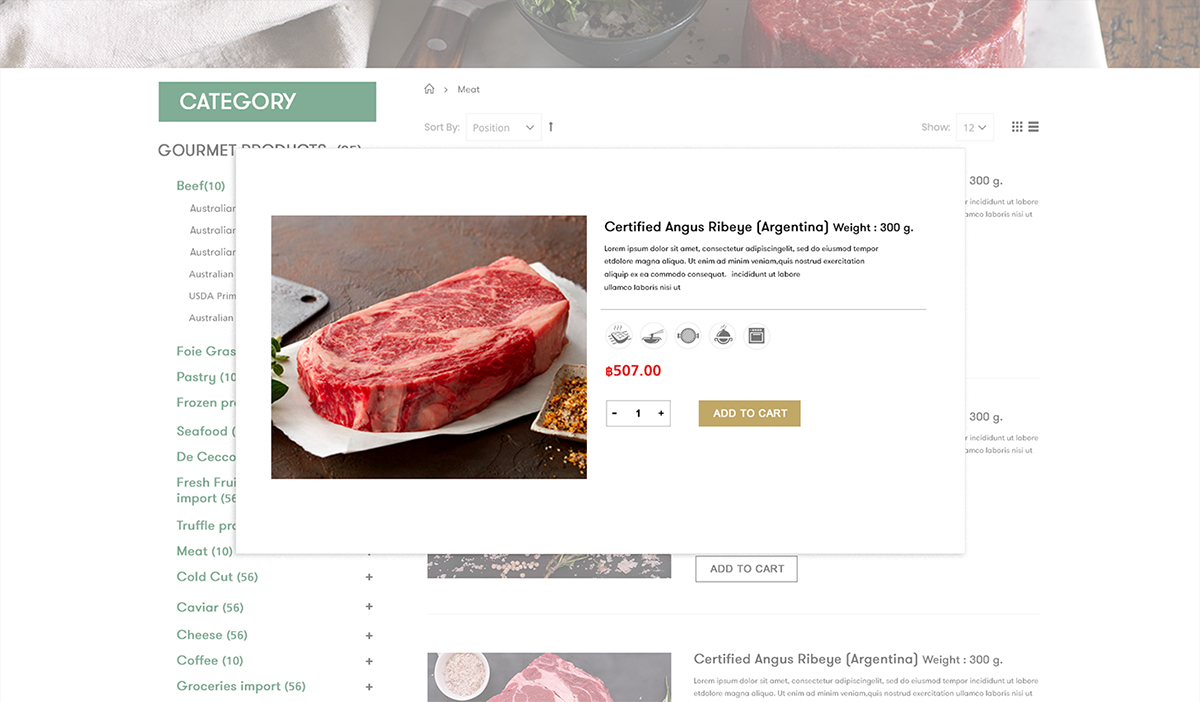Click outlined ADD TO CART button in list
This screenshot has width=1200, height=702.
point(746,569)
